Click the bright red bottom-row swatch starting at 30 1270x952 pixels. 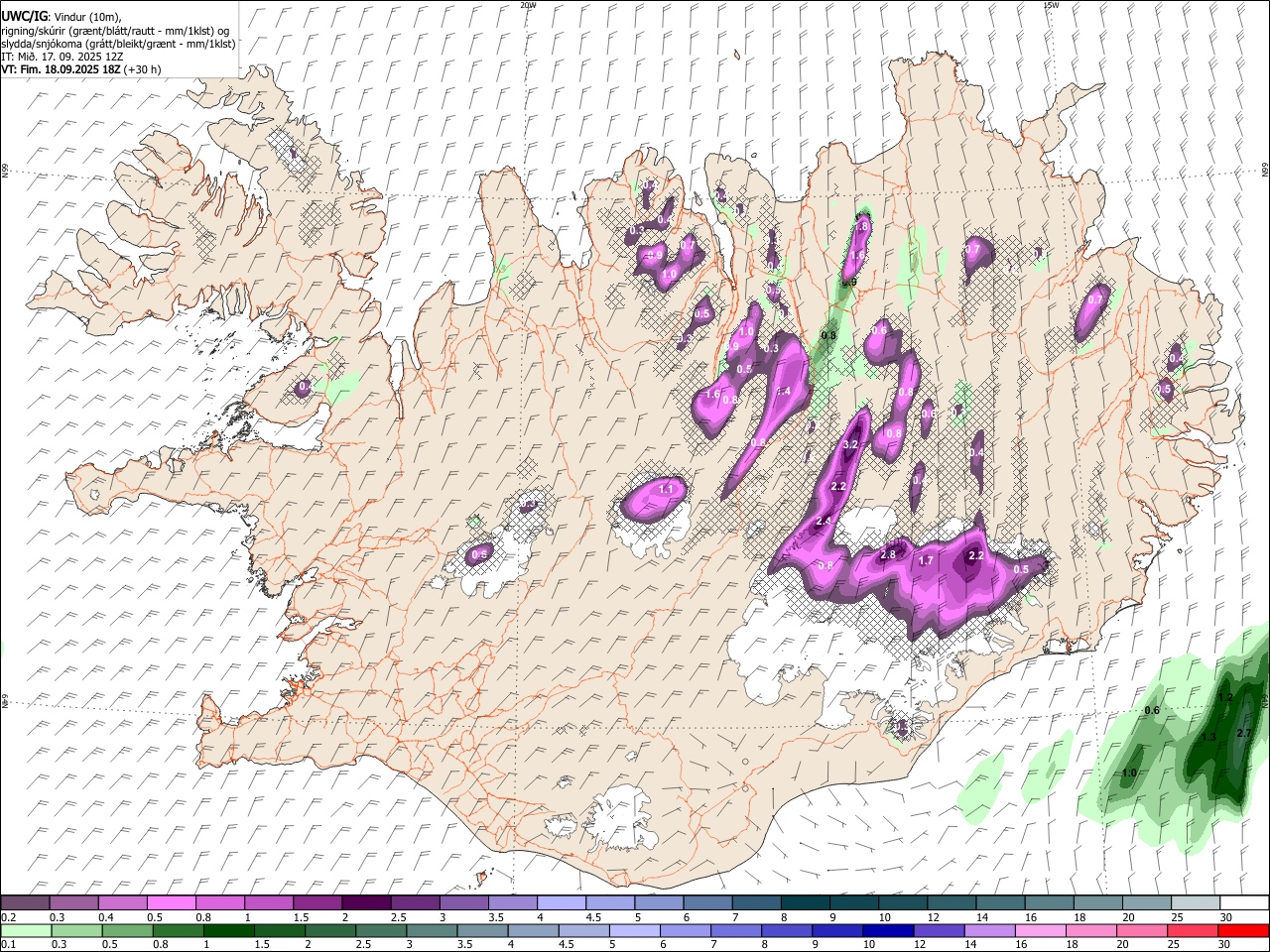click(1243, 930)
